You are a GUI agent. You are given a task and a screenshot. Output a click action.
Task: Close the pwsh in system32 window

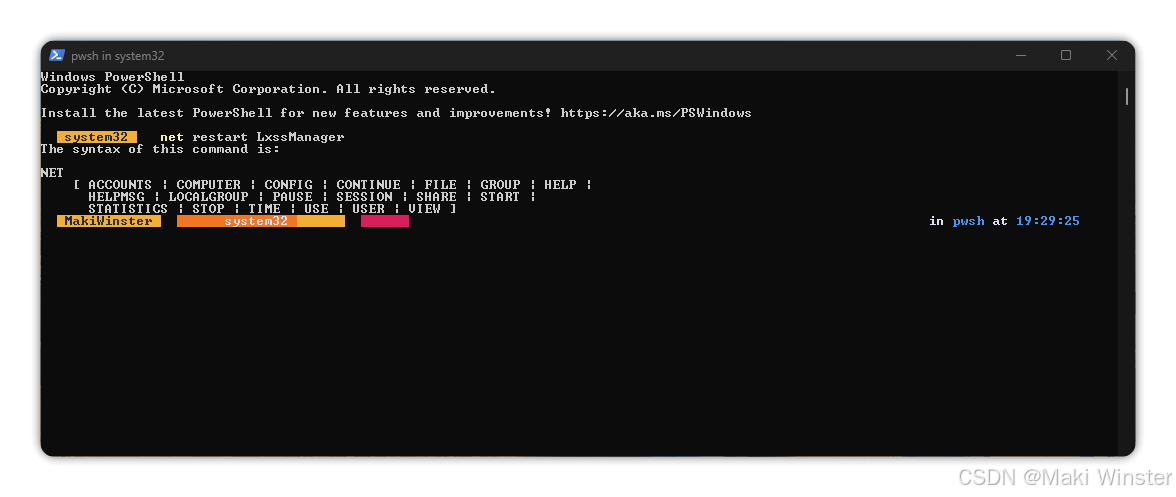1112,55
